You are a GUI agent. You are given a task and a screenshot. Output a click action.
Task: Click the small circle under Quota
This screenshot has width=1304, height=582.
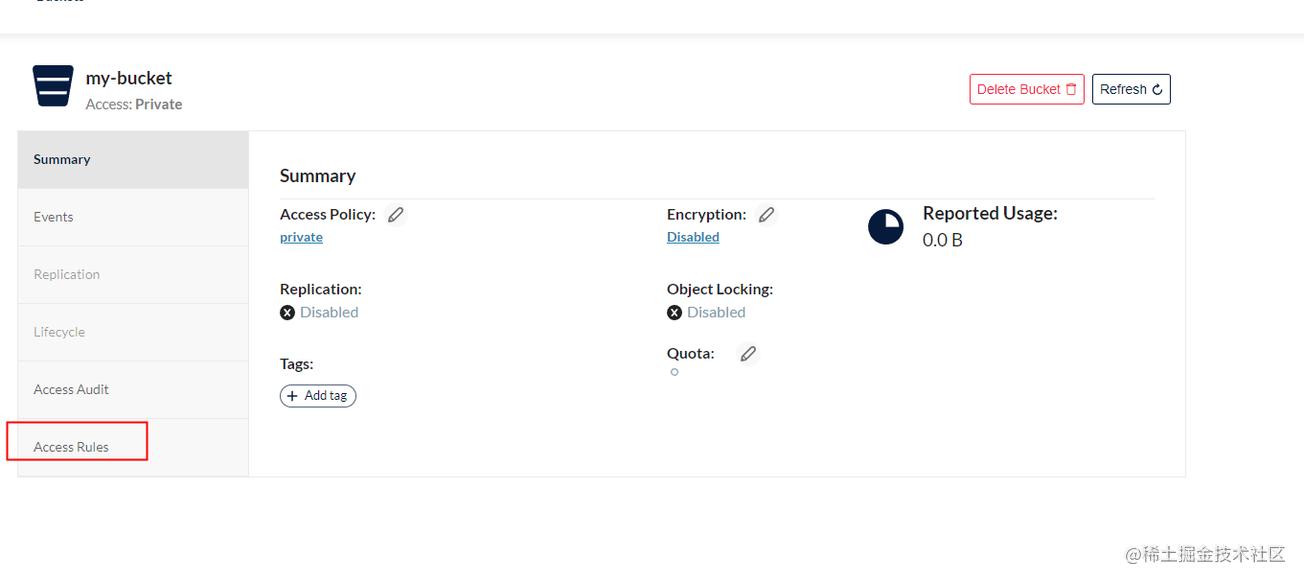coord(675,372)
